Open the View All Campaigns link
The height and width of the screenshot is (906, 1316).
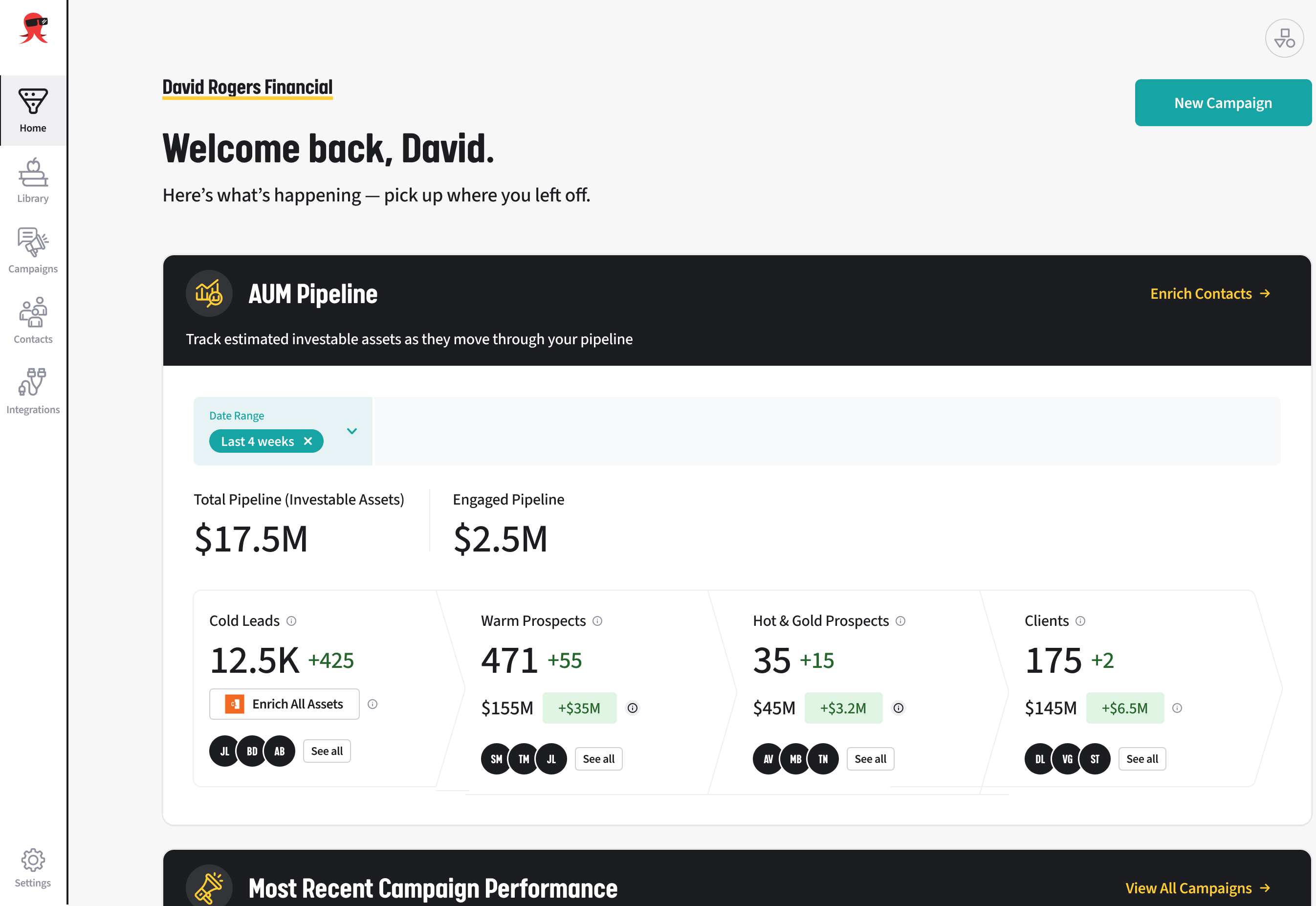tap(1197, 888)
